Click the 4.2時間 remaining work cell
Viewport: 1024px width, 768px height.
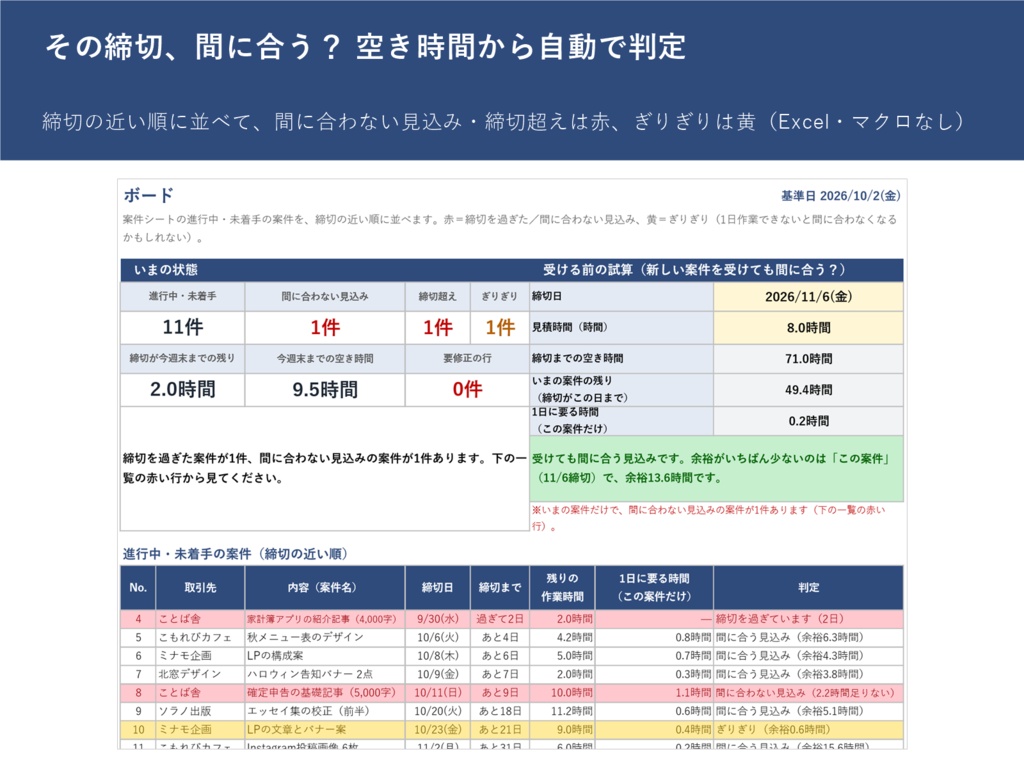(x=562, y=637)
